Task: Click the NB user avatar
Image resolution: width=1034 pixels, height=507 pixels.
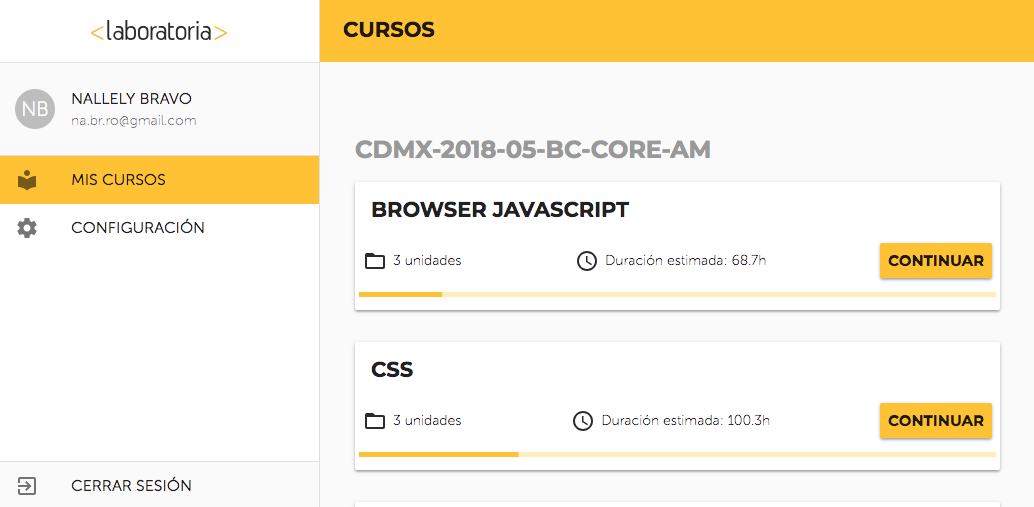Action: (x=34, y=109)
